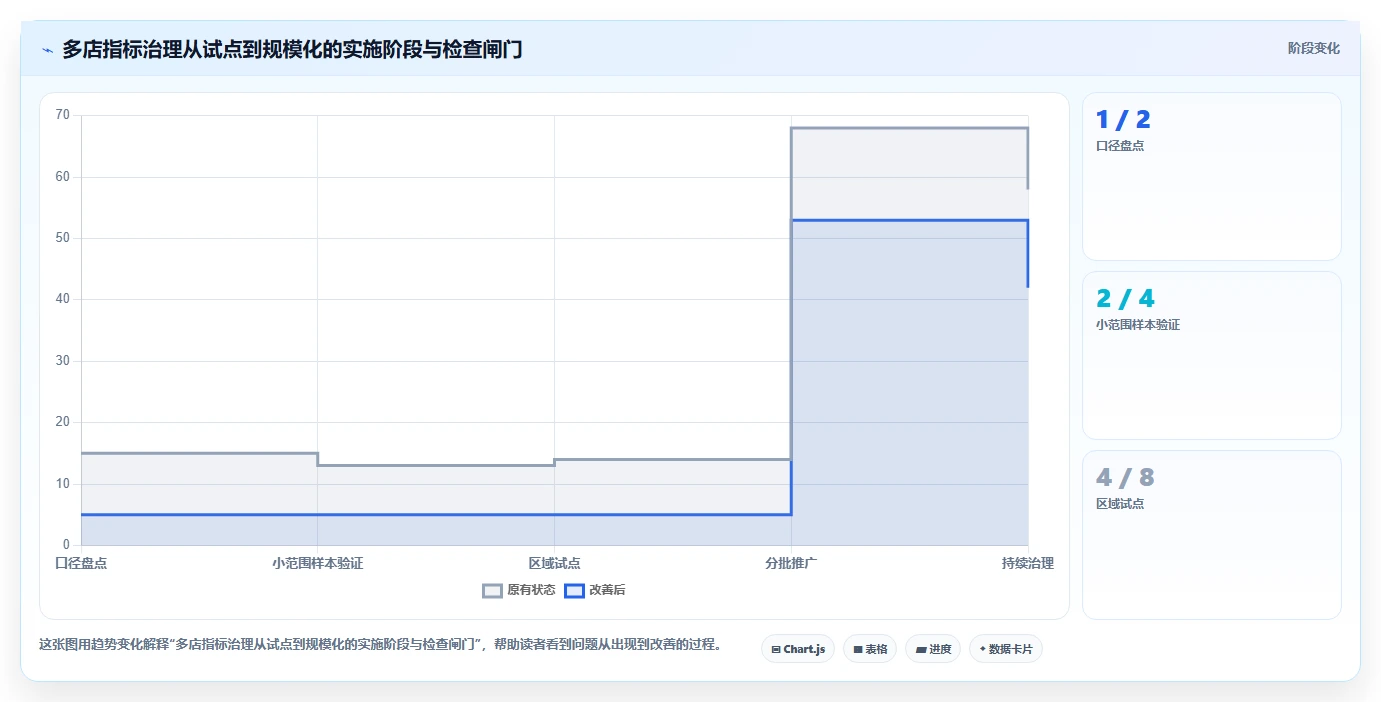
Task: Click y-axis value 10
Action: [x=63, y=484]
